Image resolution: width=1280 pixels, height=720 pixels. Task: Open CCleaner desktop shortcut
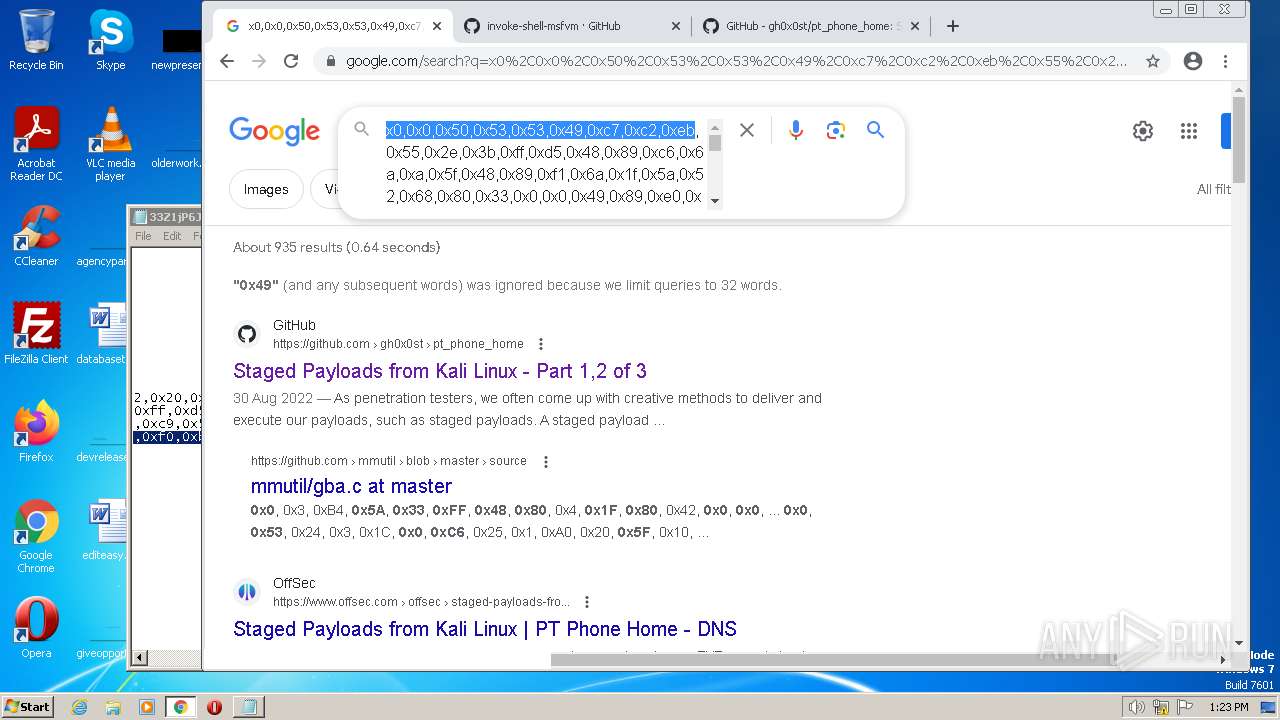click(x=36, y=236)
